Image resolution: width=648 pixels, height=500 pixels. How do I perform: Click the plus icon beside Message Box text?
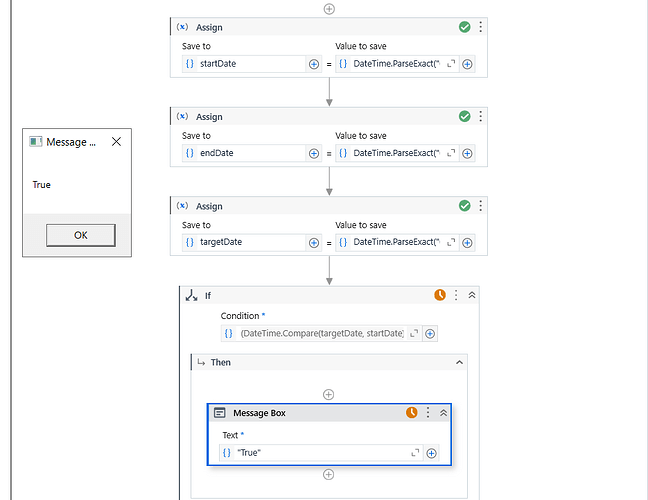coord(432,453)
